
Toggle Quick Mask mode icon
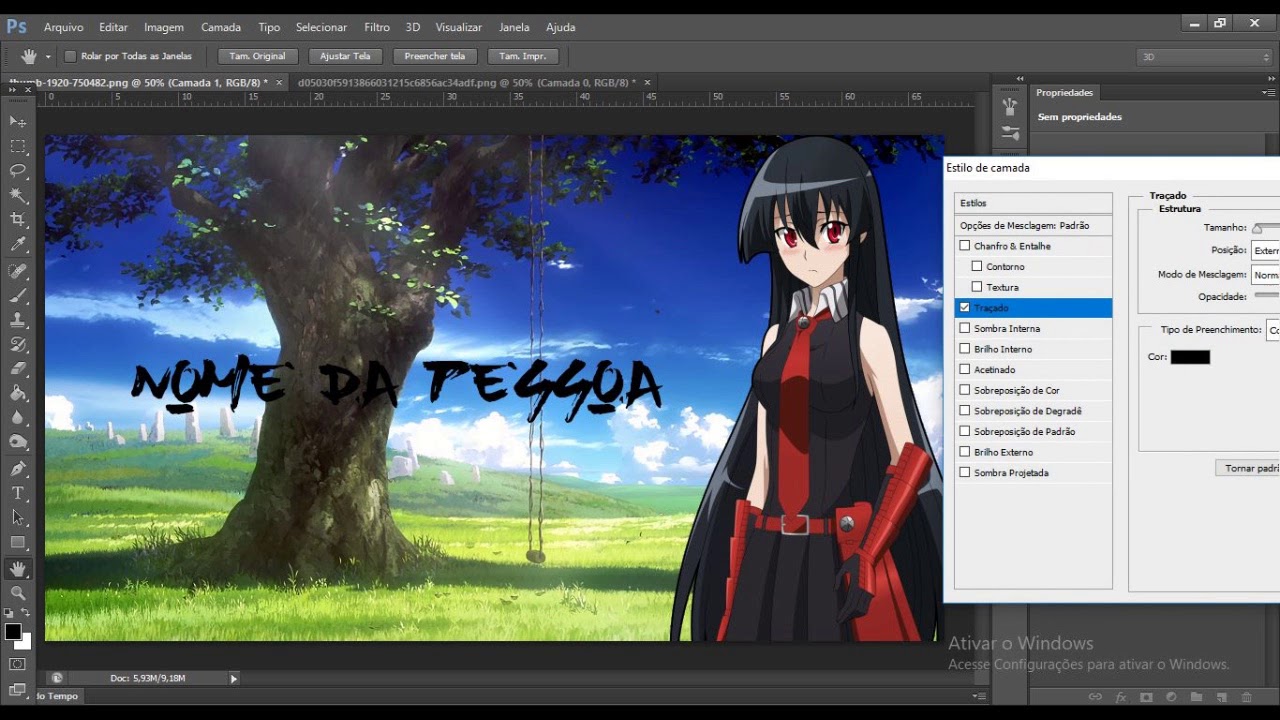tap(18, 664)
